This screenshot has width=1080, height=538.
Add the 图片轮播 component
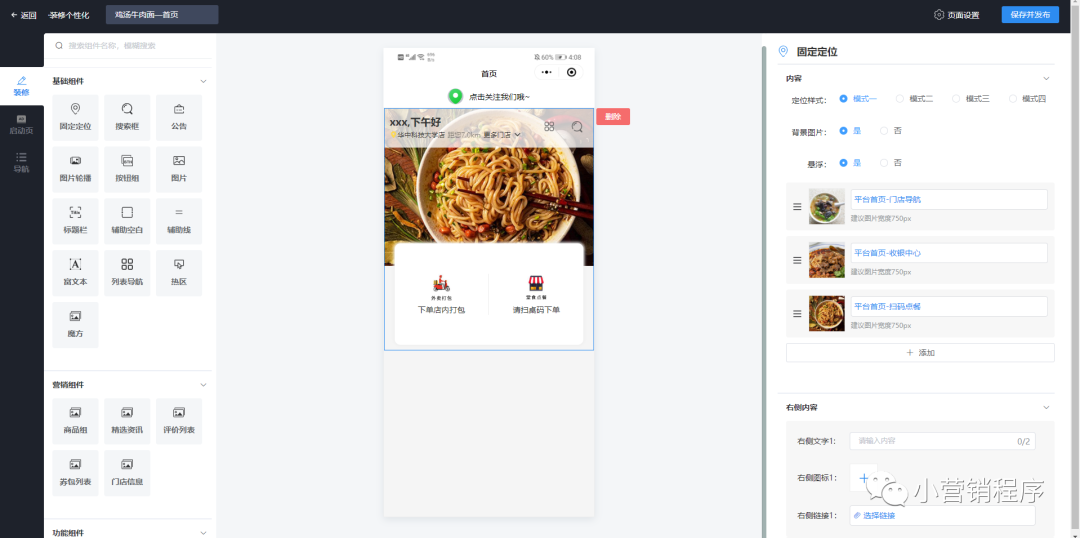75,169
